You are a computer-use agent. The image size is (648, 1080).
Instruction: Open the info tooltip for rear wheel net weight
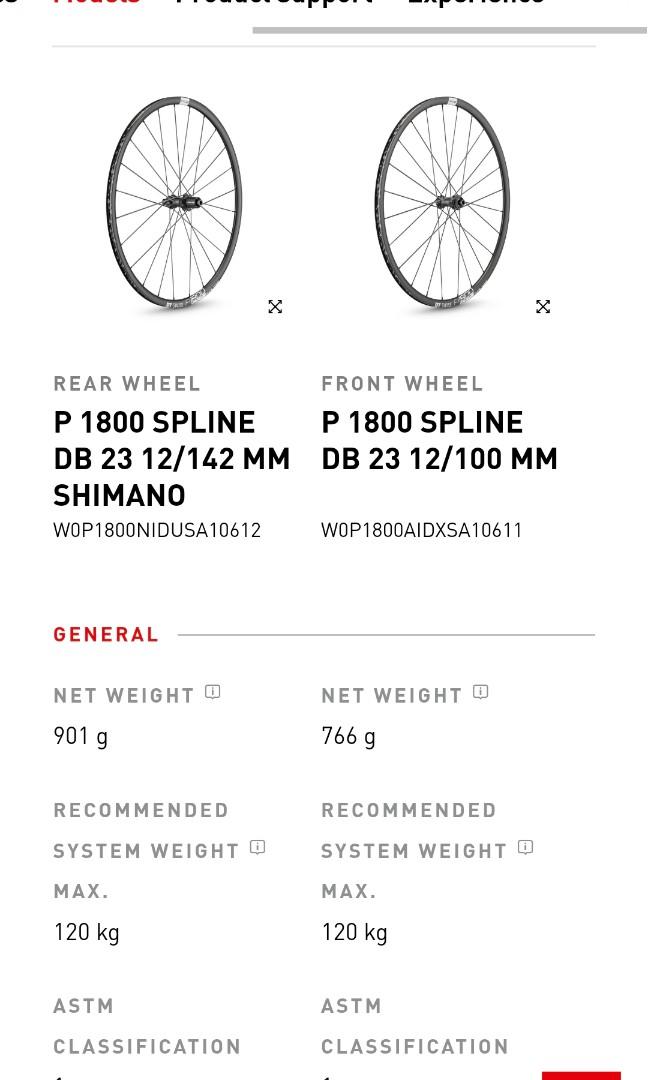(x=212, y=691)
